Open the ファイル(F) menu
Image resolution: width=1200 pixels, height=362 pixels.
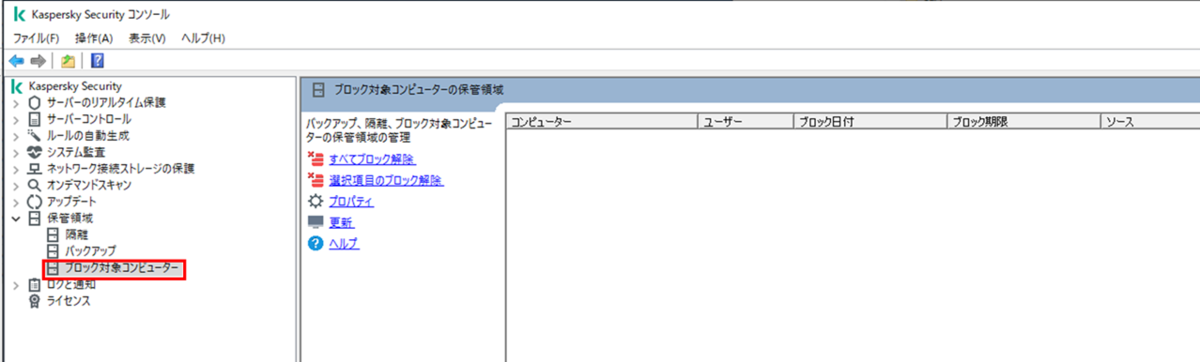pyautogui.click(x=36, y=38)
